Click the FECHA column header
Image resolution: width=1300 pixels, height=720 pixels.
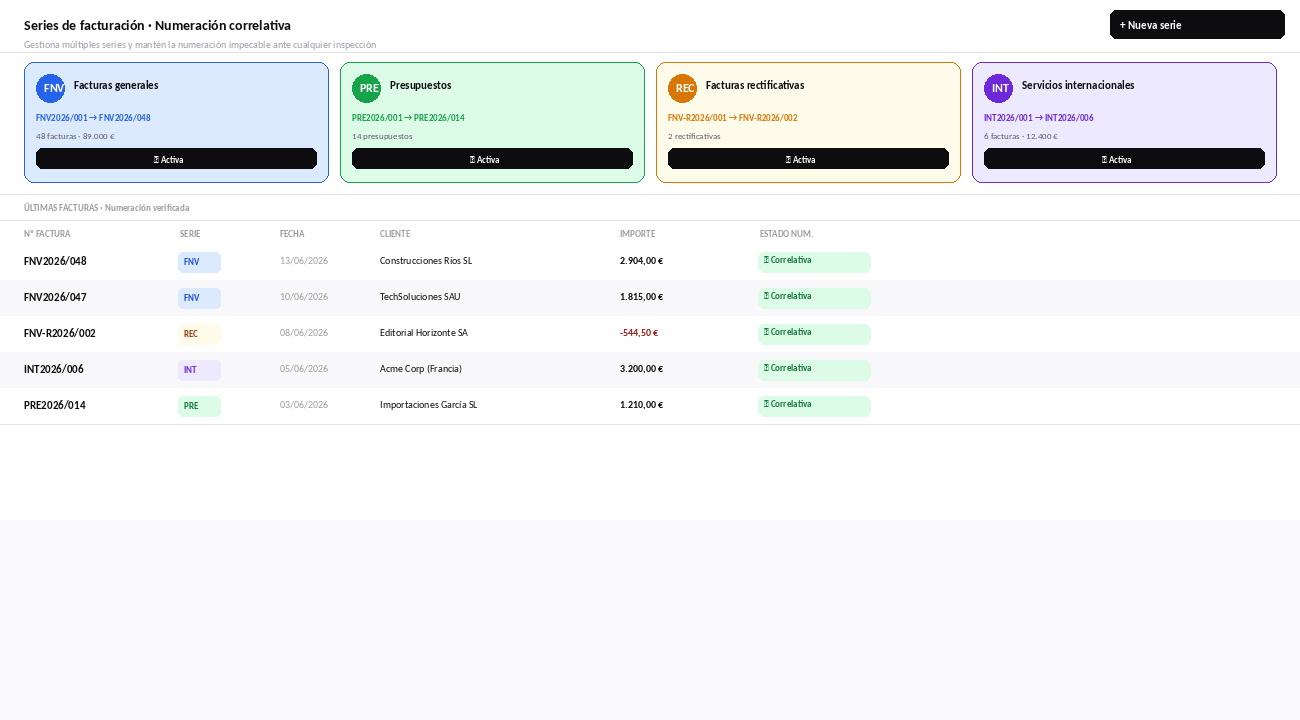pyautogui.click(x=292, y=234)
